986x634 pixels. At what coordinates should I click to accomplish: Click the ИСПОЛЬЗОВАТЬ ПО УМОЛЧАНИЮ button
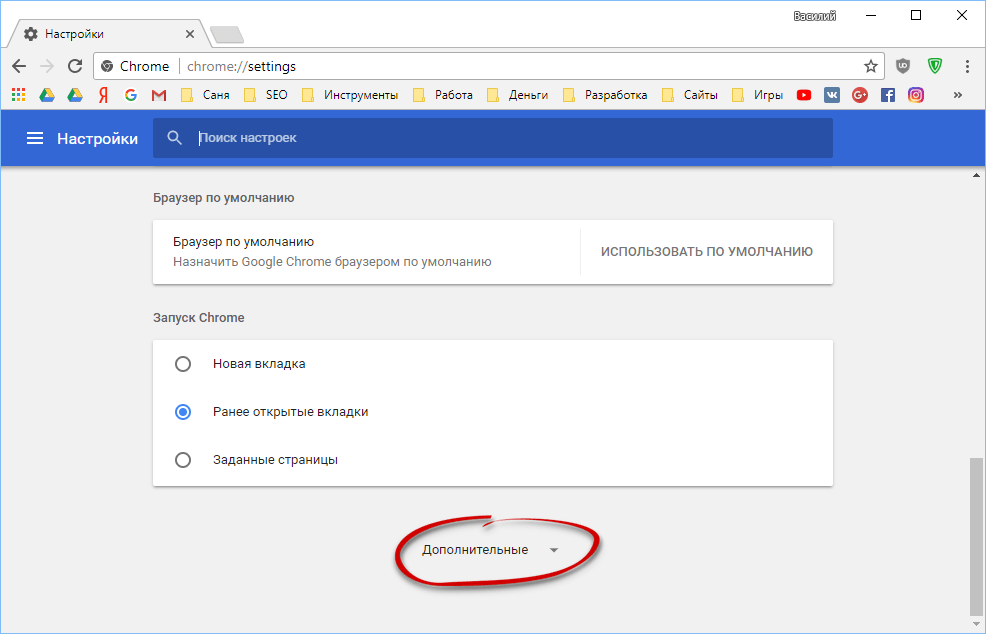point(706,252)
